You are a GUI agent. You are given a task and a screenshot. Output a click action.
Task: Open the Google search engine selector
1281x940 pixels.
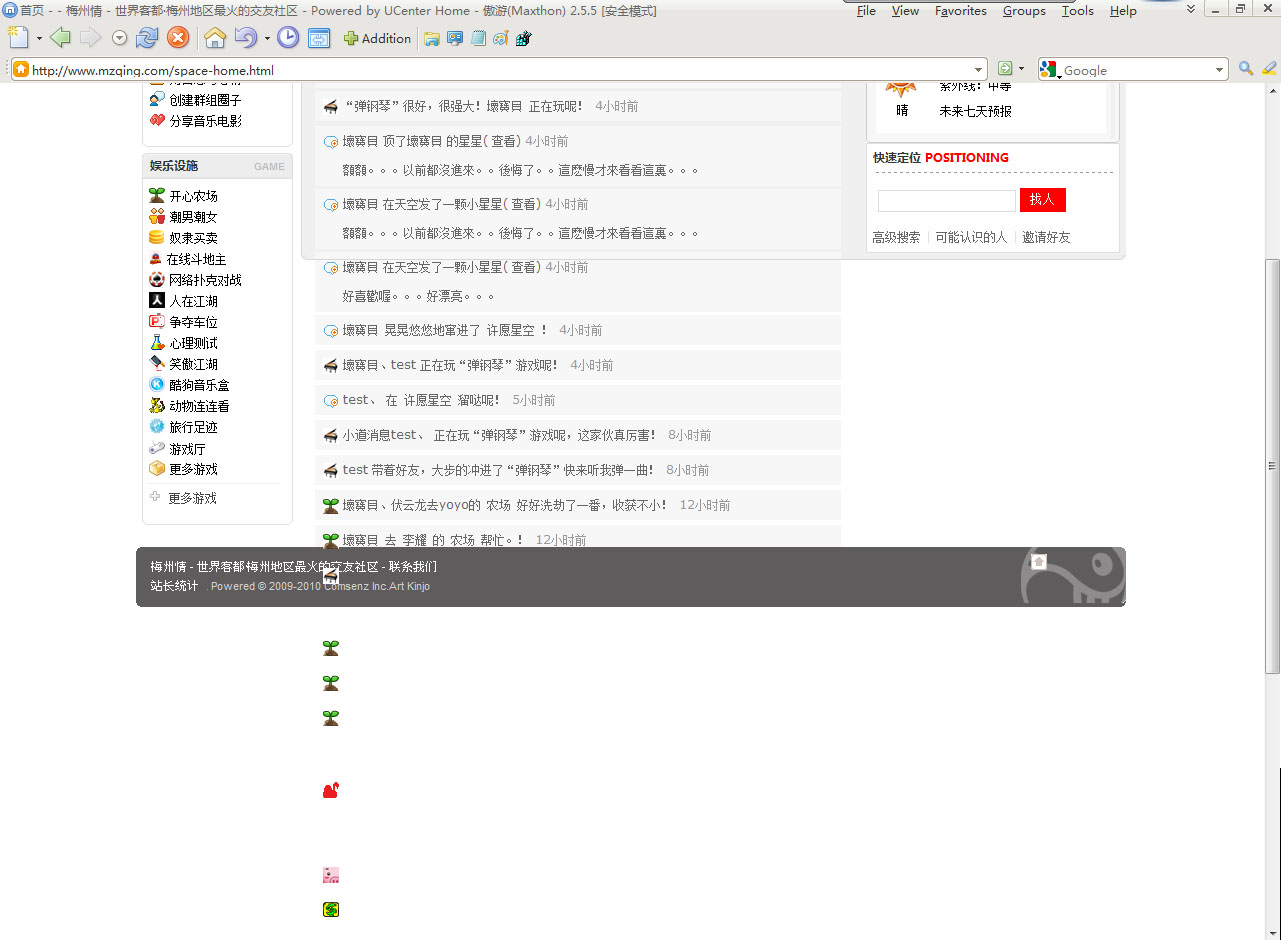[1049, 70]
